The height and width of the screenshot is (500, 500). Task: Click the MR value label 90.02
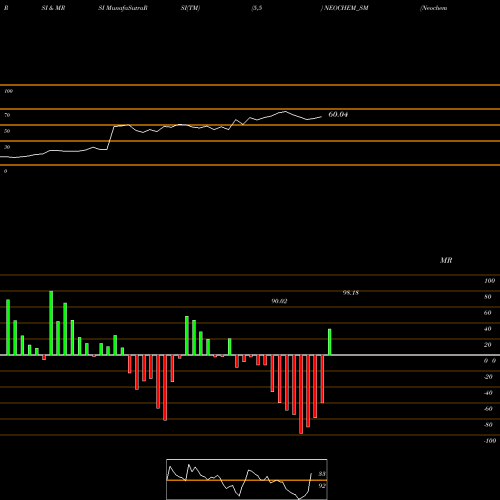(x=279, y=301)
